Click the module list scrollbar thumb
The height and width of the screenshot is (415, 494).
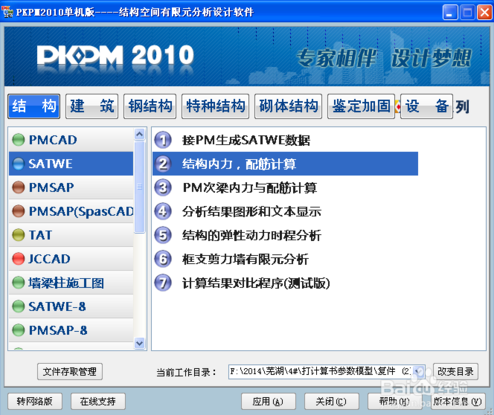[x=140, y=187]
